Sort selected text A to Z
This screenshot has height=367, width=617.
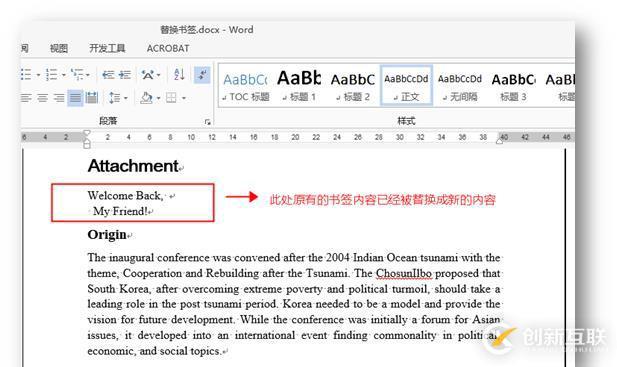tap(179, 74)
